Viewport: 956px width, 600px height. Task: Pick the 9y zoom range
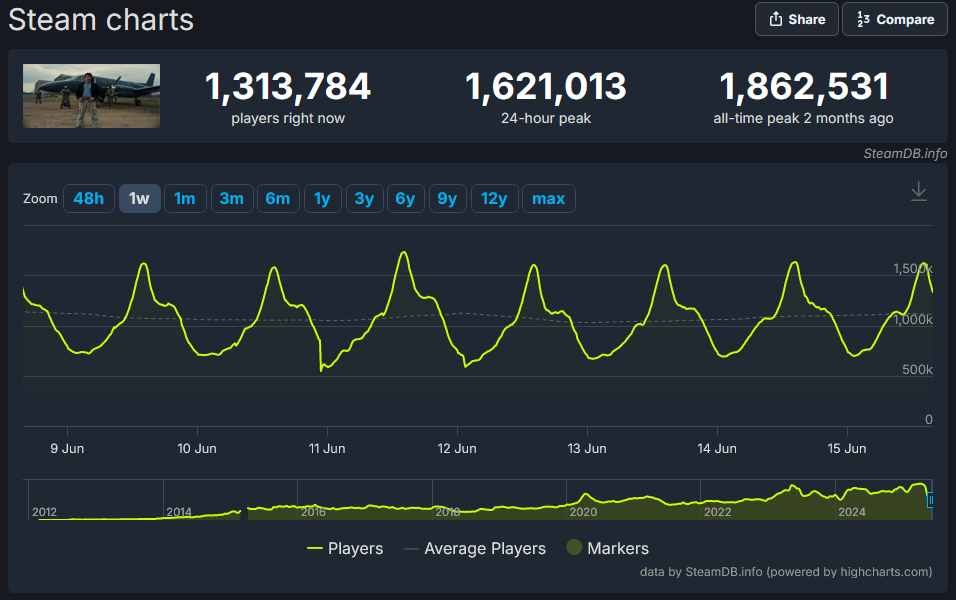pyautogui.click(x=448, y=199)
